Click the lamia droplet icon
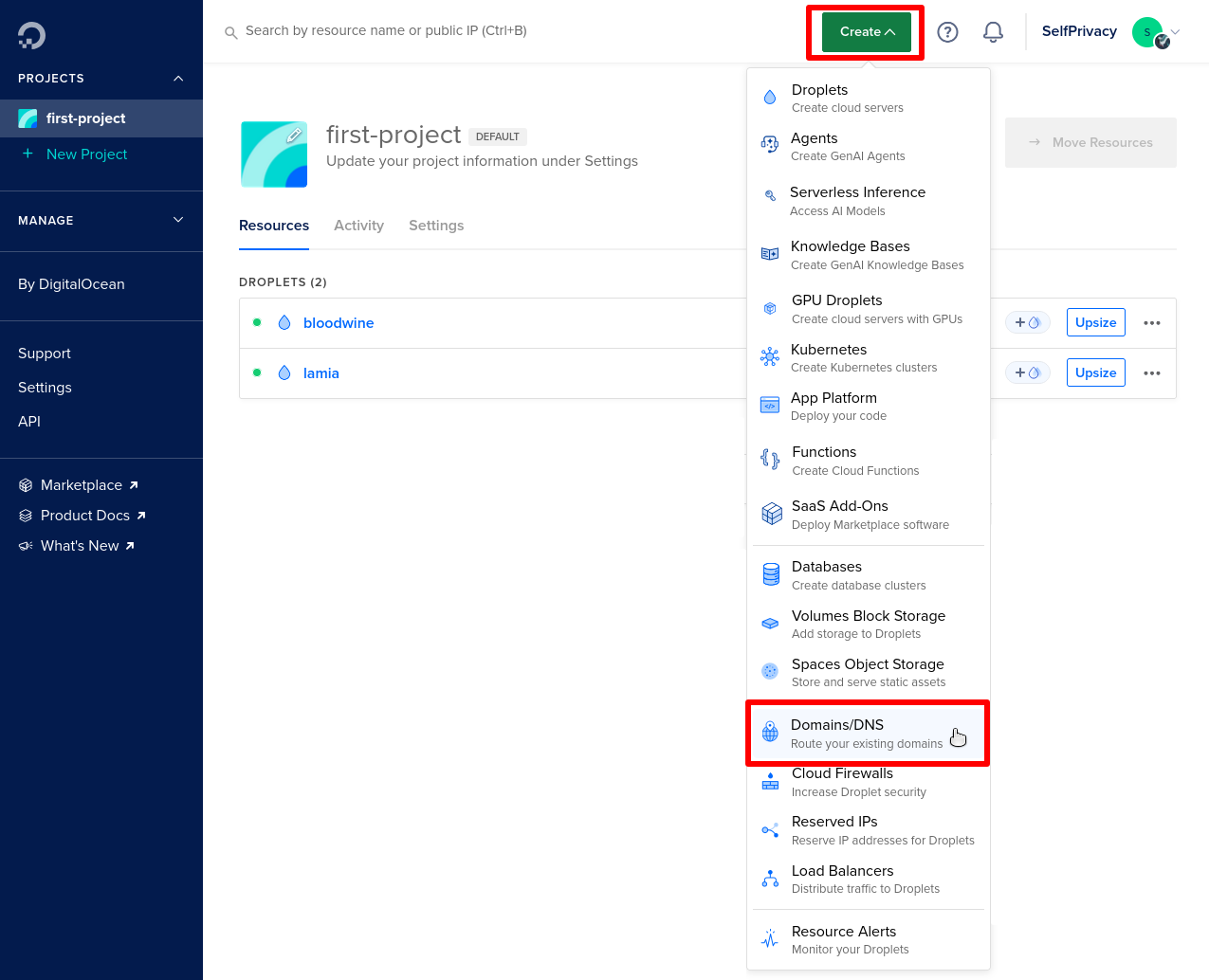Image resolution: width=1209 pixels, height=980 pixels. click(x=284, y=373)
